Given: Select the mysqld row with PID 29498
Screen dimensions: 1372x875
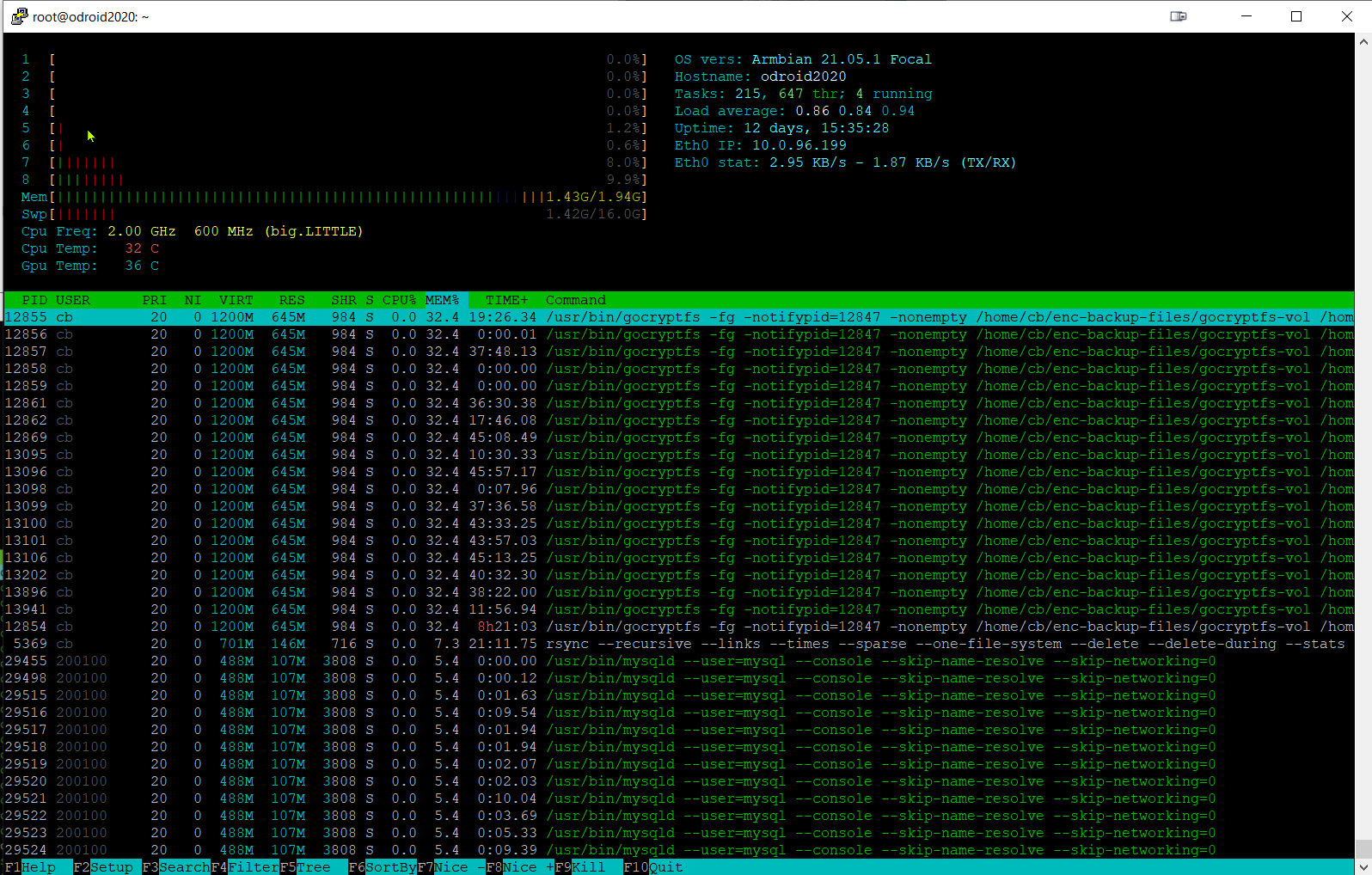Looking at the screenshot, I should click(679, 678).
